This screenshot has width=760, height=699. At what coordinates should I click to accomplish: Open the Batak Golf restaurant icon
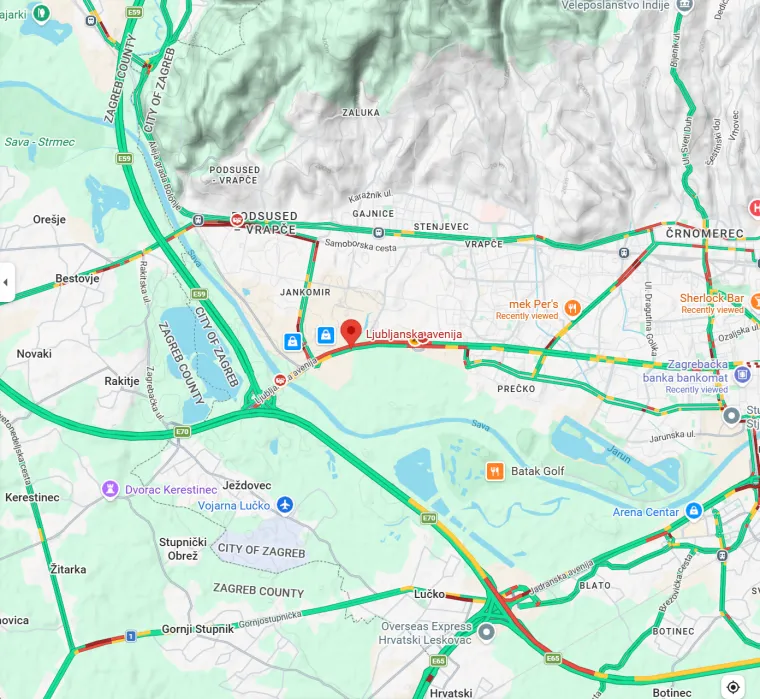495,471
